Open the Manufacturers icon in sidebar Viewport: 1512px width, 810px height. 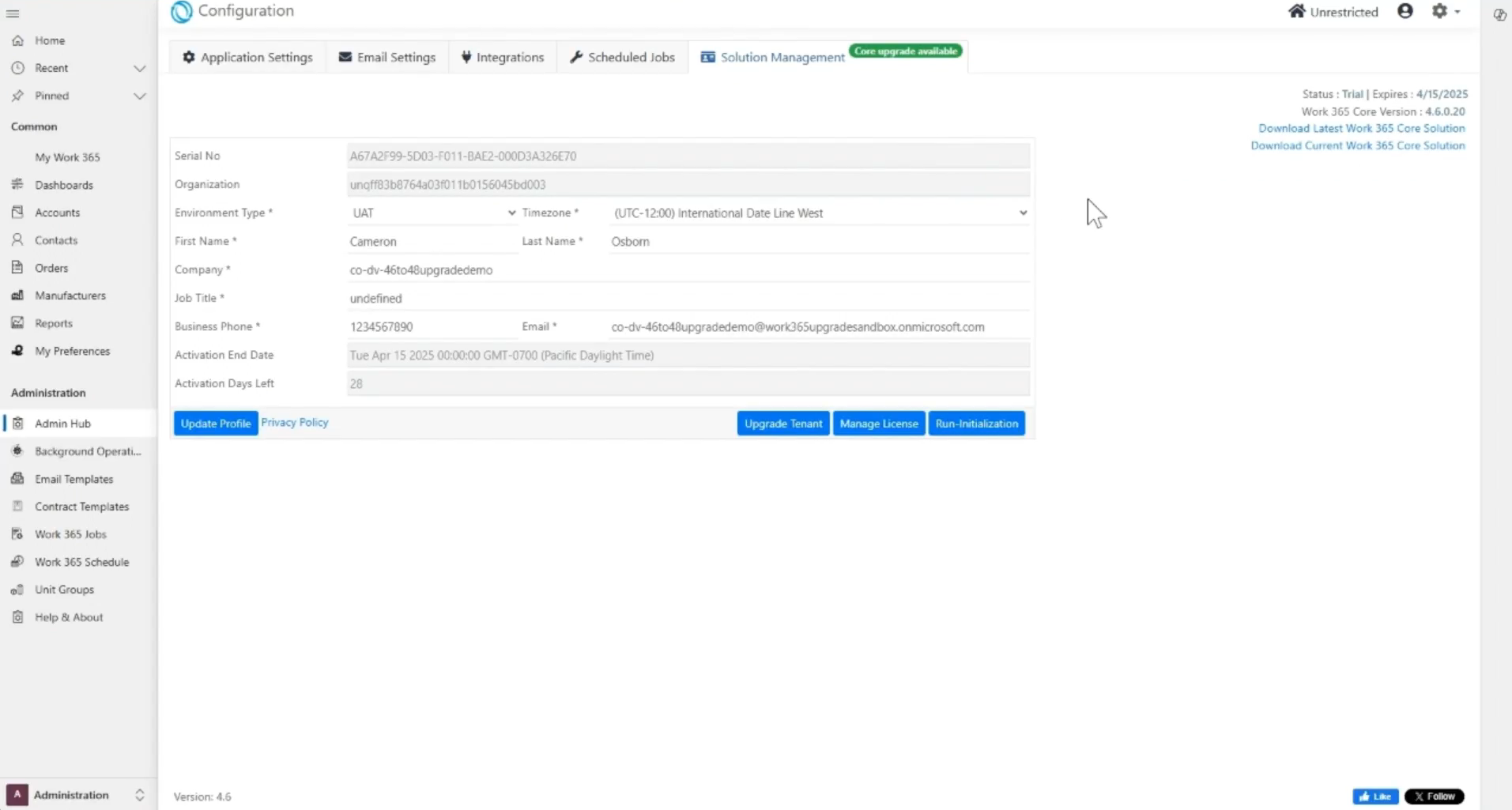[x=17, y=296]
